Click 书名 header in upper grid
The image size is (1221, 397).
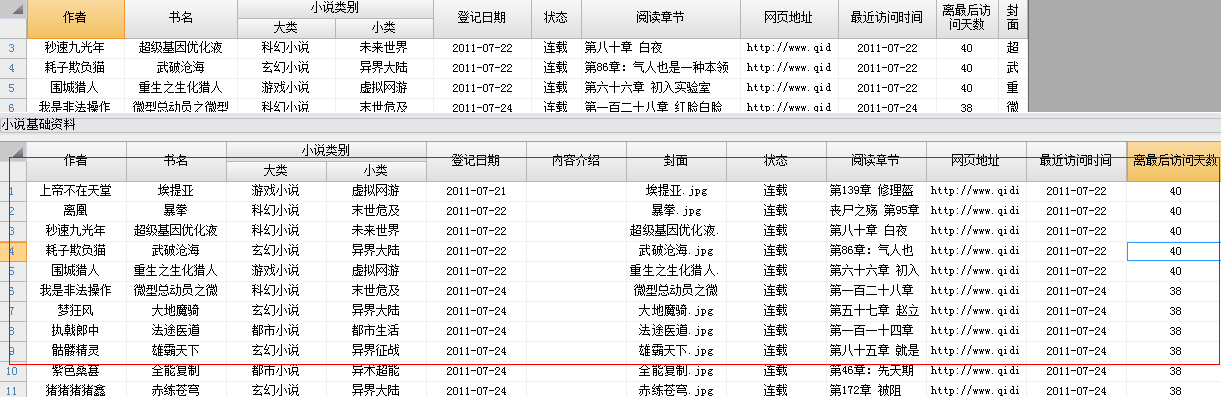181,18
